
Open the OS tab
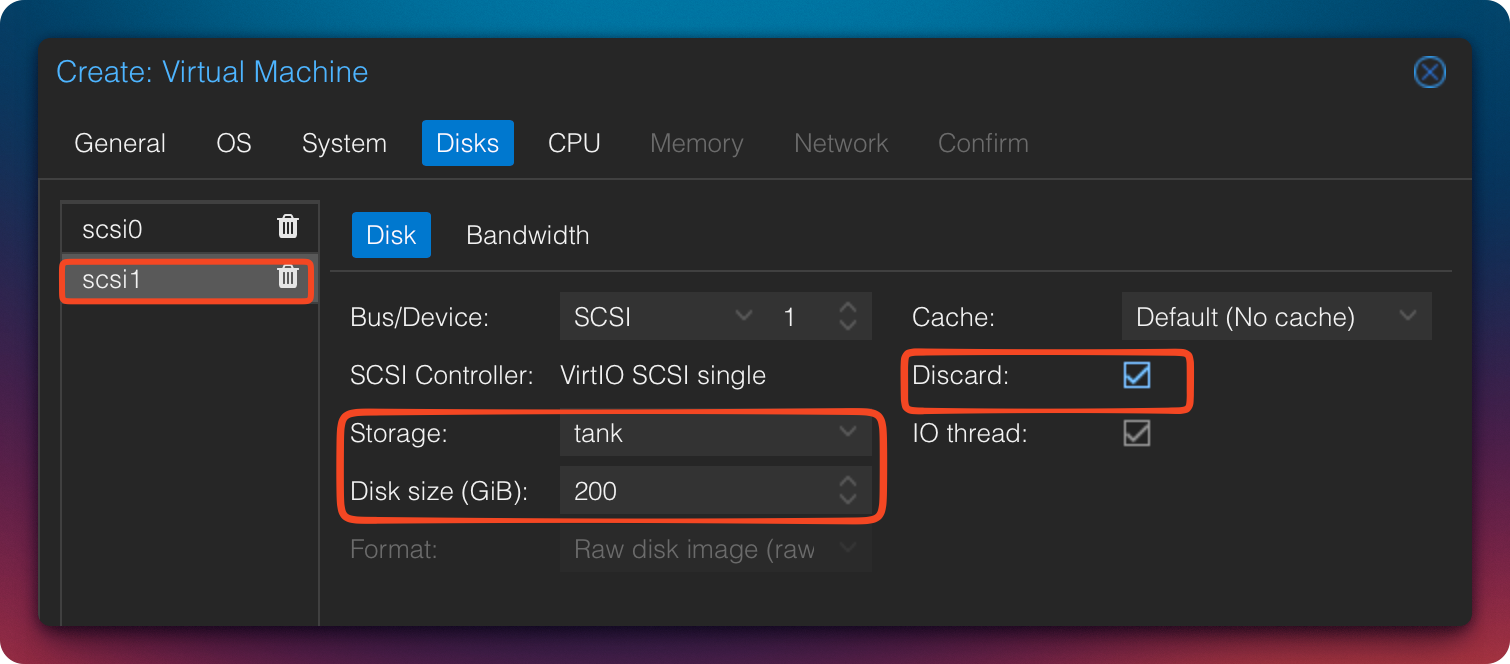[234, 143]
